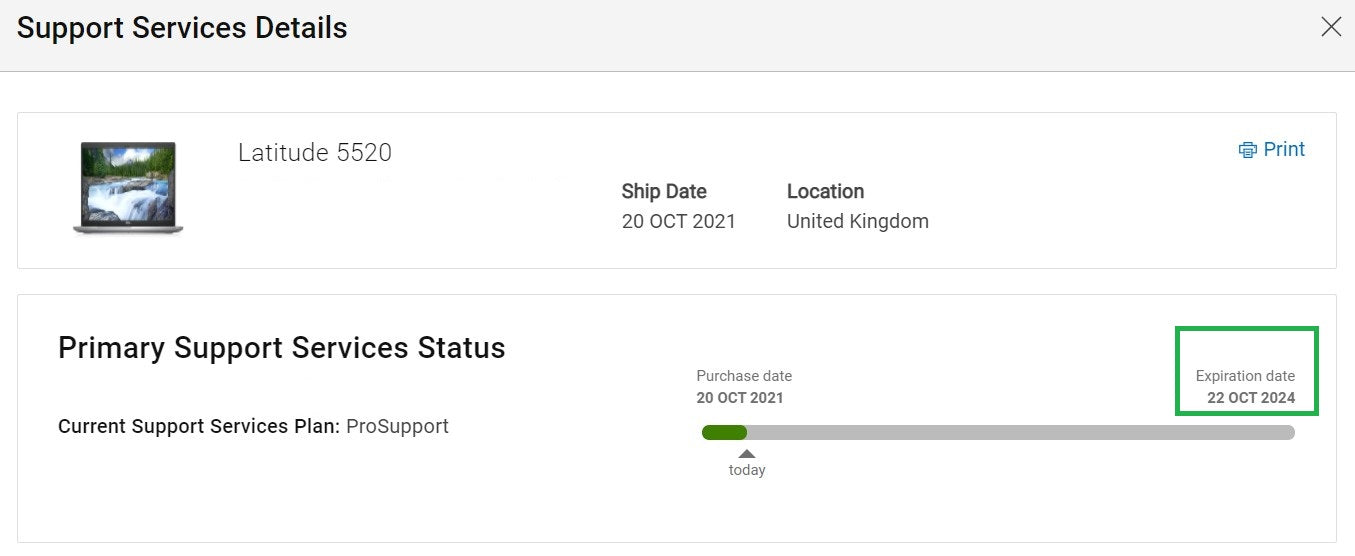Click the today label under the bar
This screenshot has width=1355, height=556.
tap(747, 470)
